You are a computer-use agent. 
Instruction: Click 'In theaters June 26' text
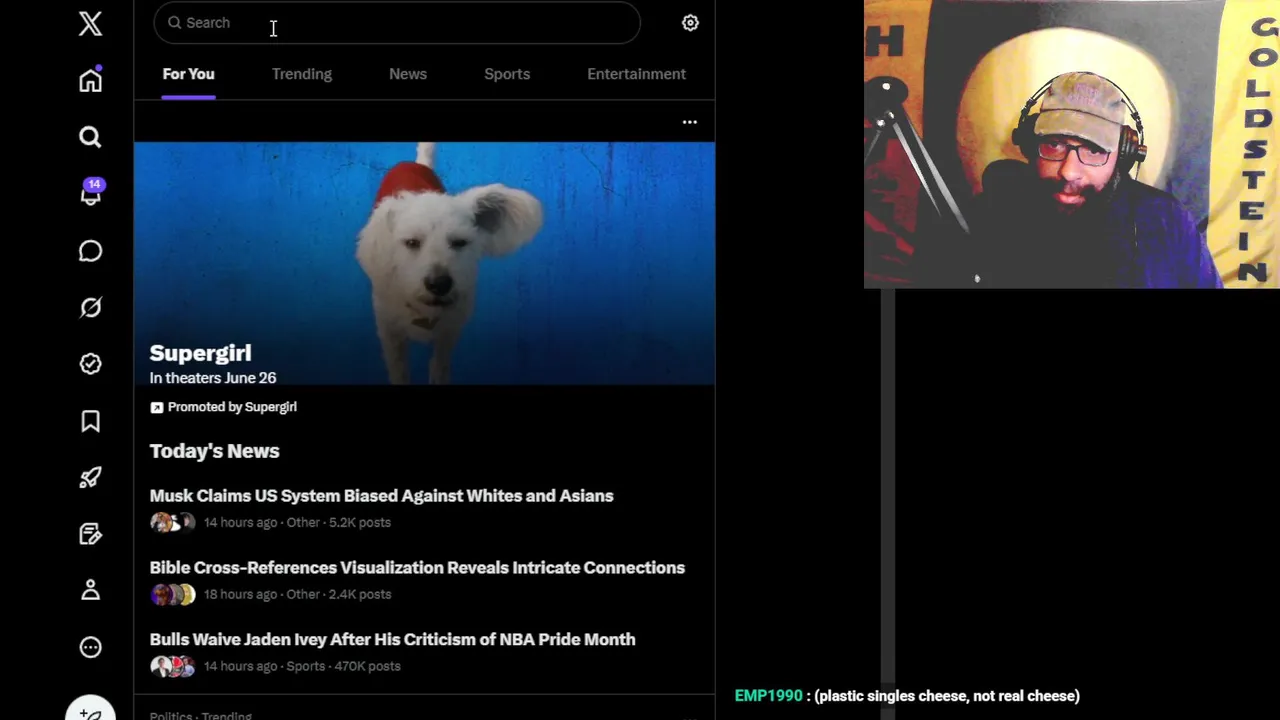pos(213,378)
